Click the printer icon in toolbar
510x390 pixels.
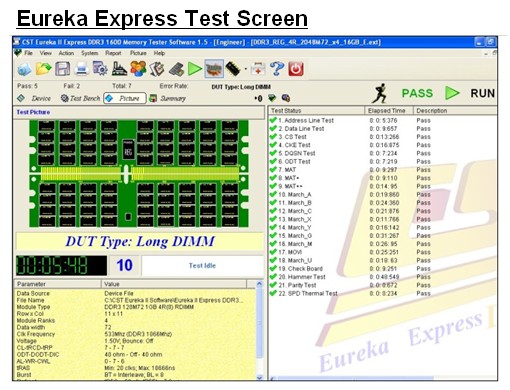(x=81, y=69)
